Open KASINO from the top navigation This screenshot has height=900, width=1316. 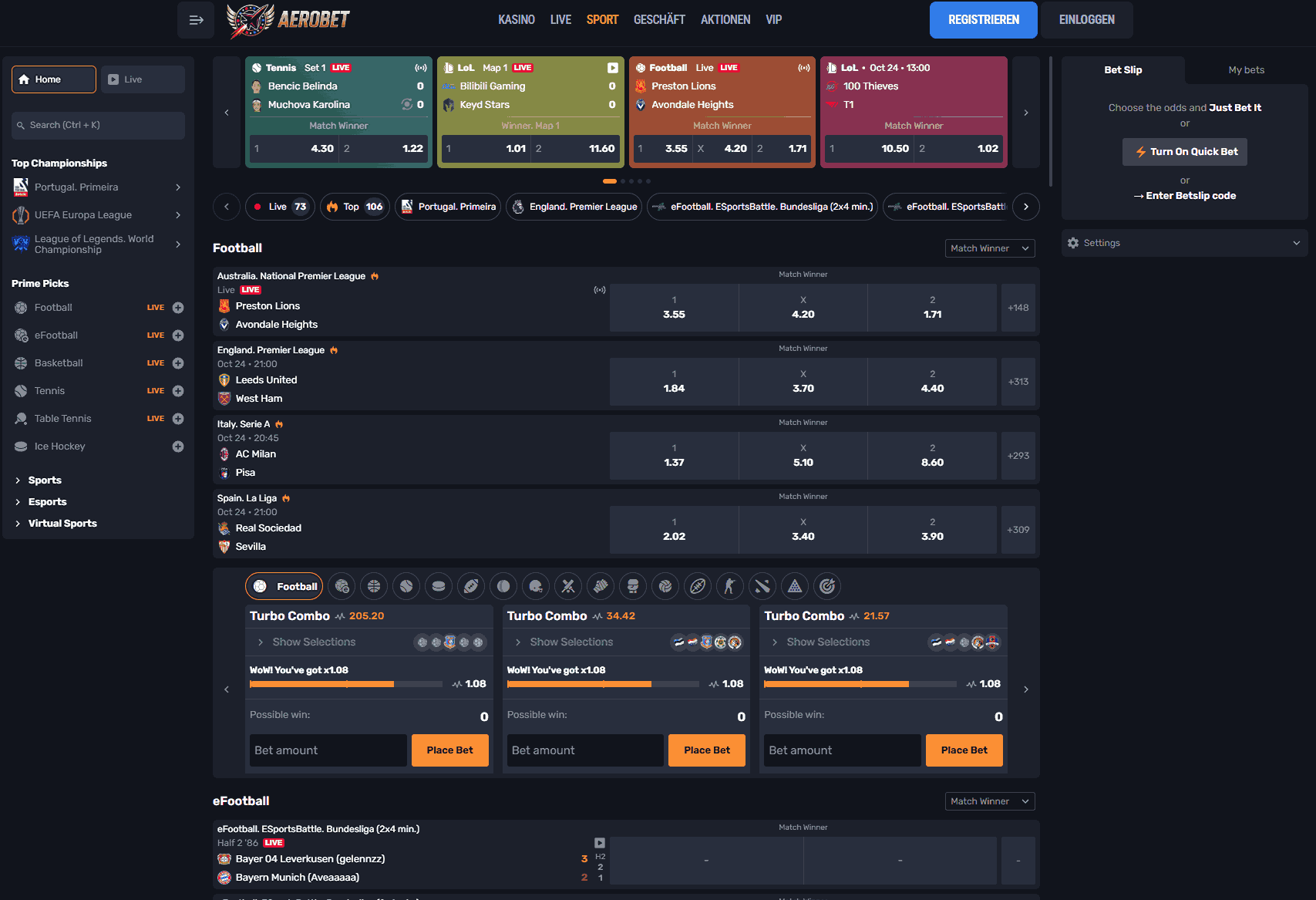[x=516, y=20]
